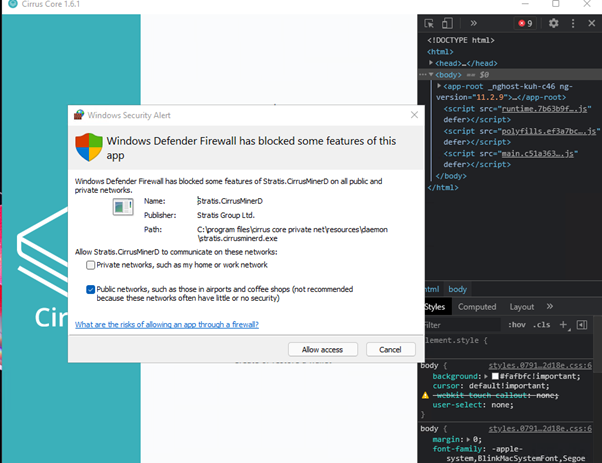This screenshot has width=602, height=463.
Task: Switch to the Layout tab
Action: 521,307
